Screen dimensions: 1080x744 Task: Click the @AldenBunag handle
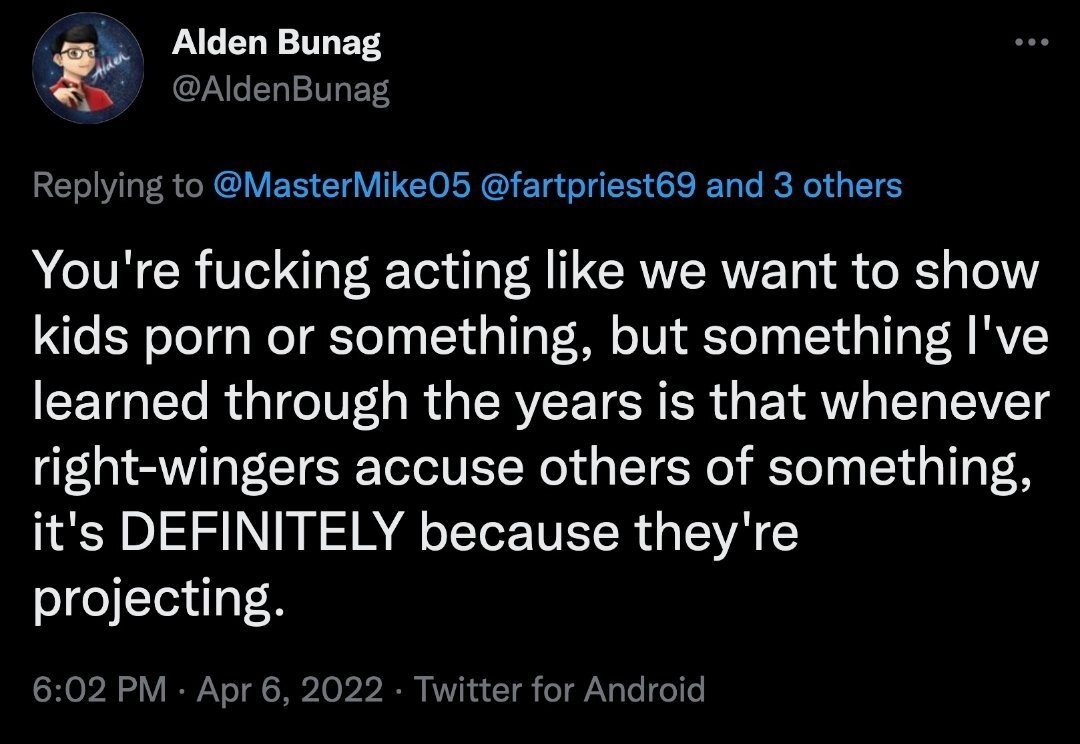click(x=281, y=91)
